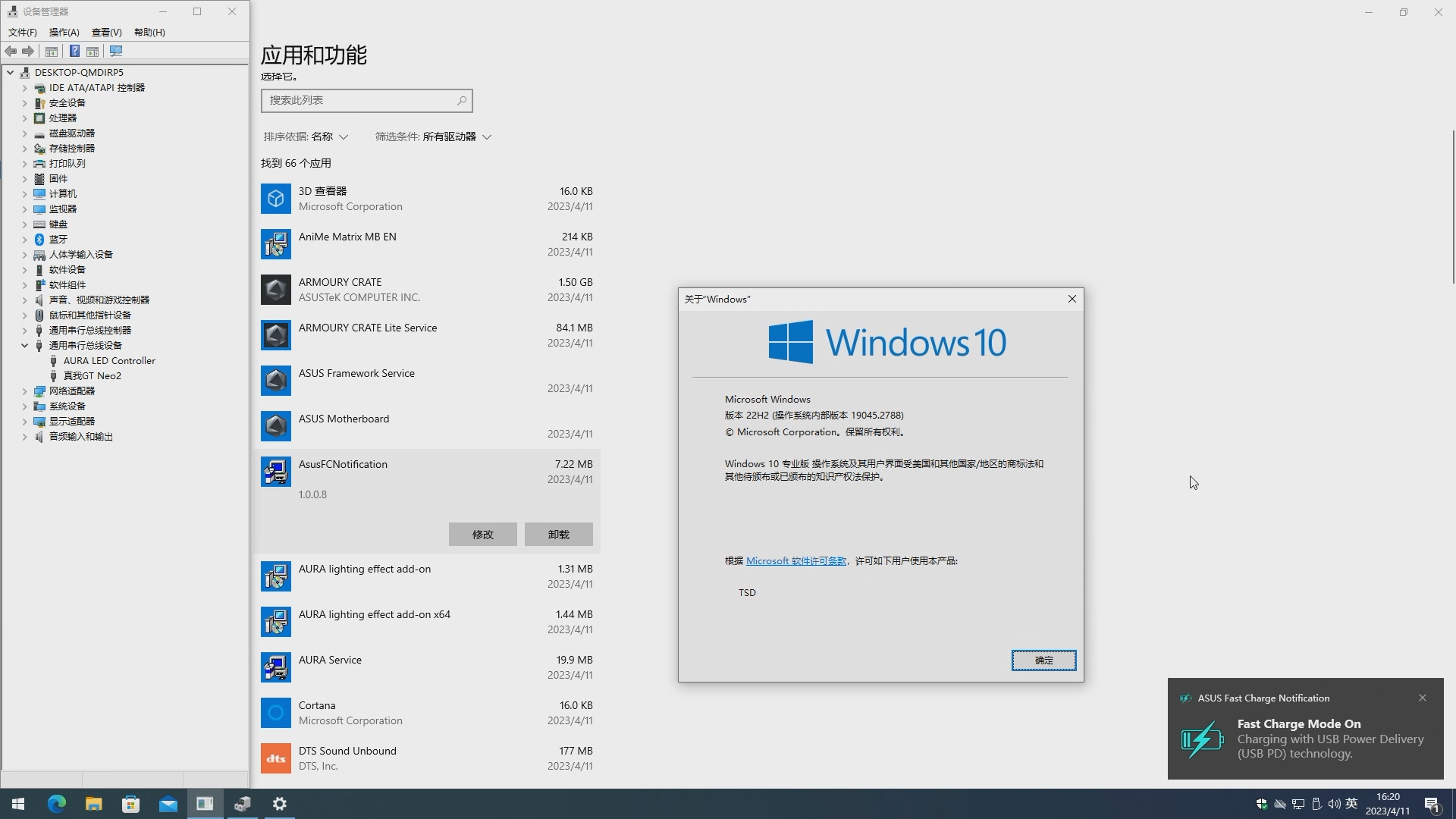Screen dimensions: 1456x819
Task: Click the DTS Sound Unbound app icon
Action: 275,758
